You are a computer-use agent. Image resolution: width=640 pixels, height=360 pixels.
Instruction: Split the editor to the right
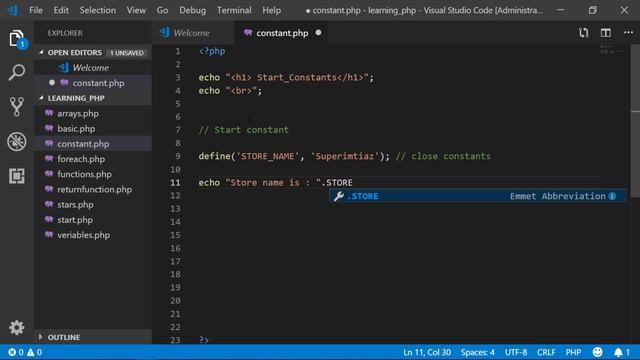pyautogui.click(x=606, y=33)
